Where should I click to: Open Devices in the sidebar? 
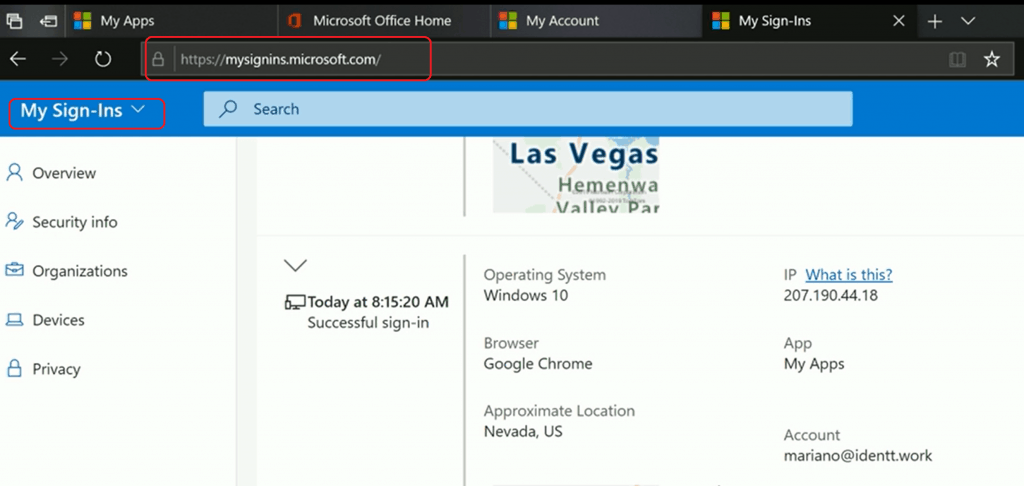click(59, 320)
